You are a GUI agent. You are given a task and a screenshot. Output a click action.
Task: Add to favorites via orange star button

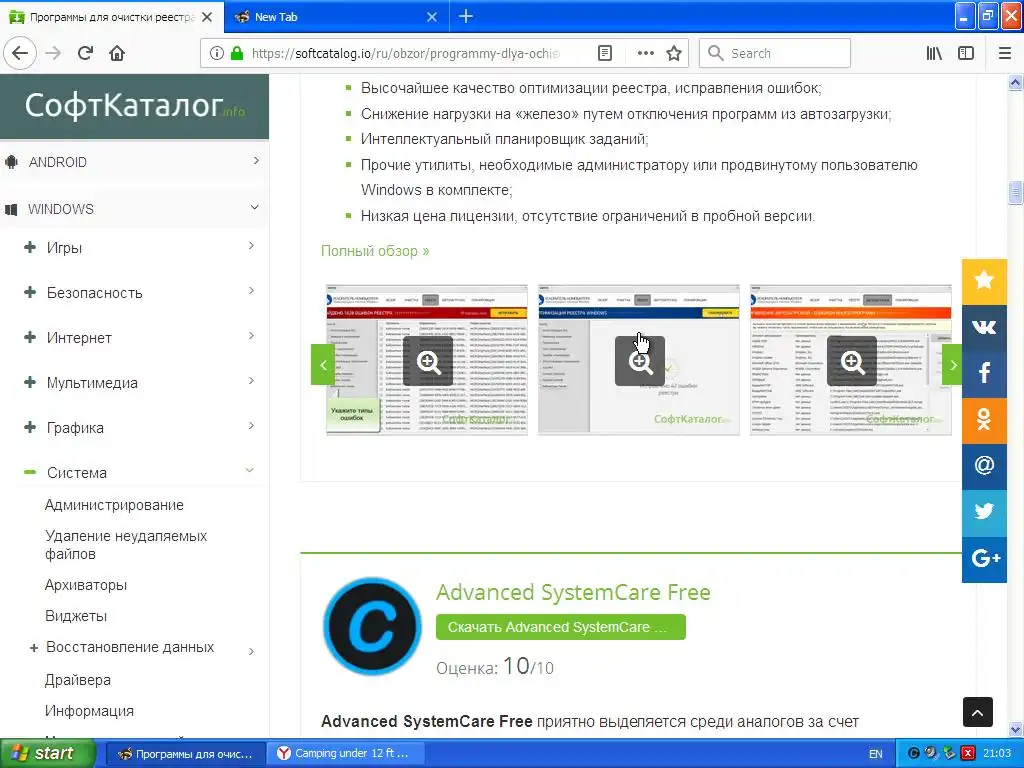tap(984, 281)
